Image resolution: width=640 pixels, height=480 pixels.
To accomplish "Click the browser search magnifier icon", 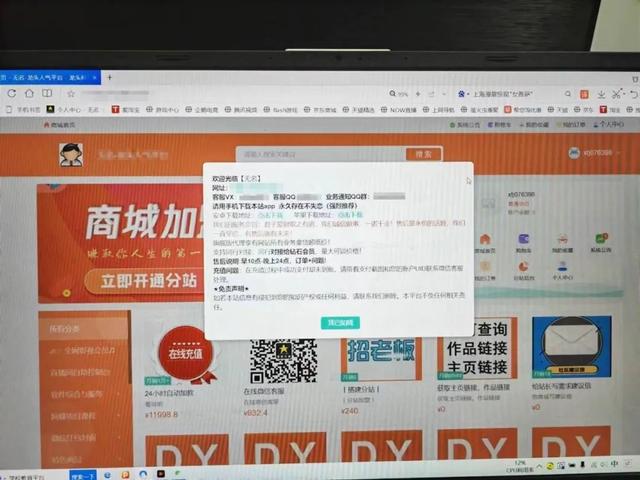I will click(567, 94).
